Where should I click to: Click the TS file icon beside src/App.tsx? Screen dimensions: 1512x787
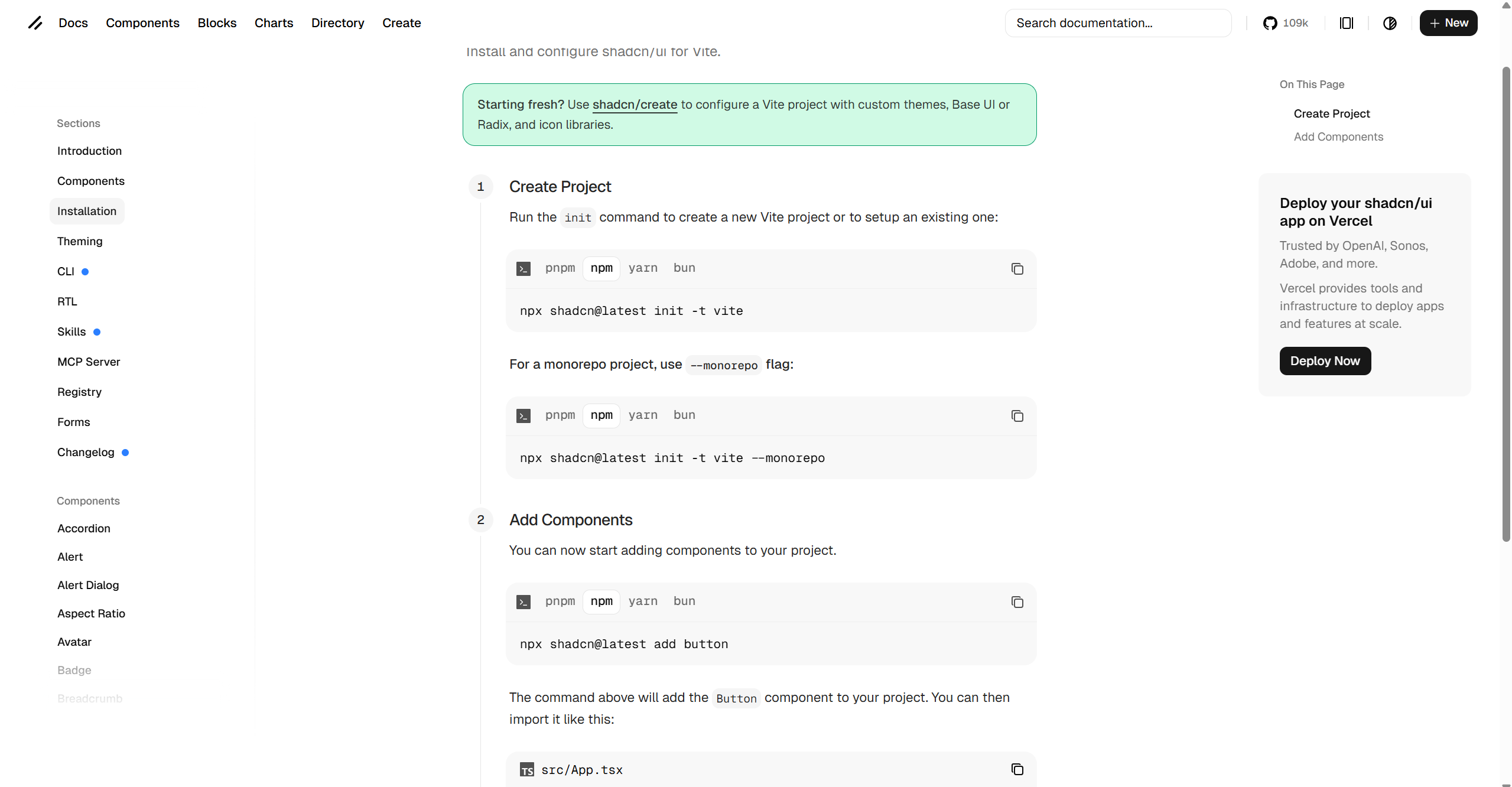click(x=526, y=770)
